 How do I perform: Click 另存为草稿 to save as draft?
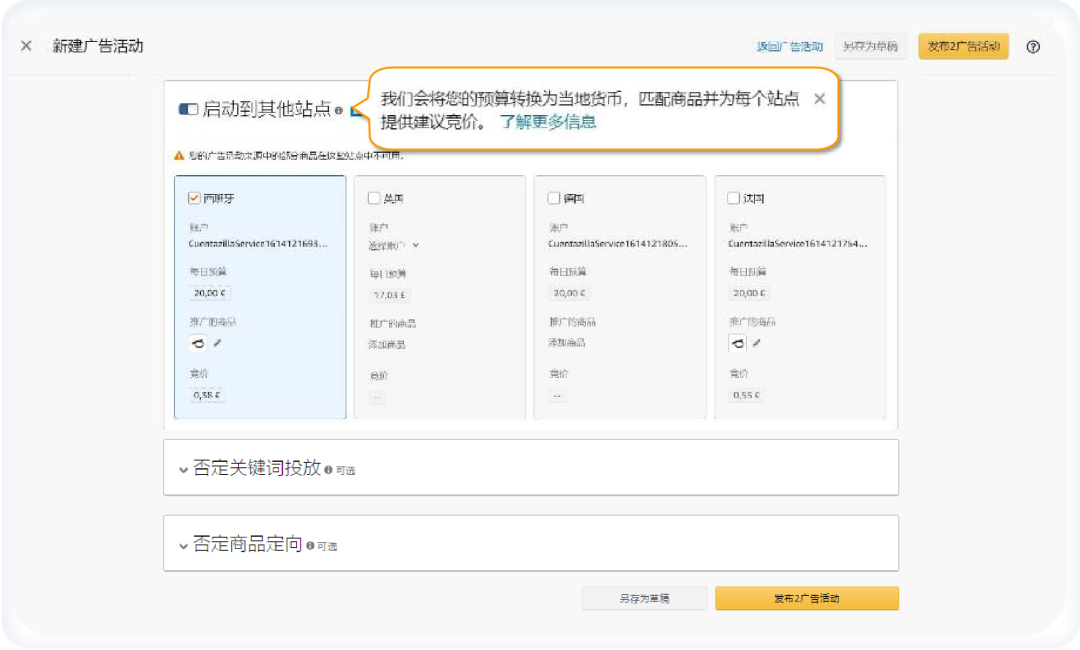coord(644,598)
